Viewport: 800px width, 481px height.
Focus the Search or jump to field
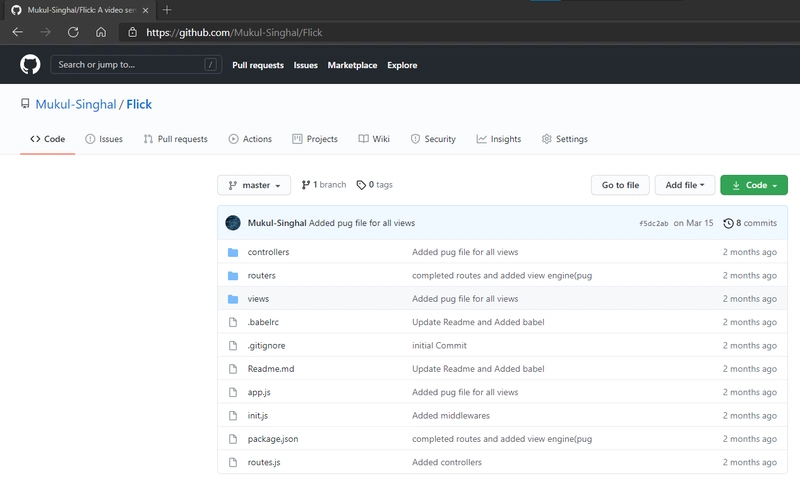(x=136, y=65)
